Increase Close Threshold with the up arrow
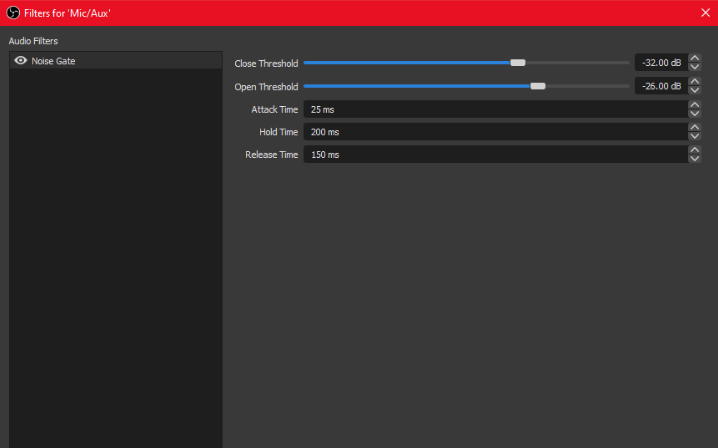Image resolution: width=718 pixels, height=448 pixels. point(694,58)
